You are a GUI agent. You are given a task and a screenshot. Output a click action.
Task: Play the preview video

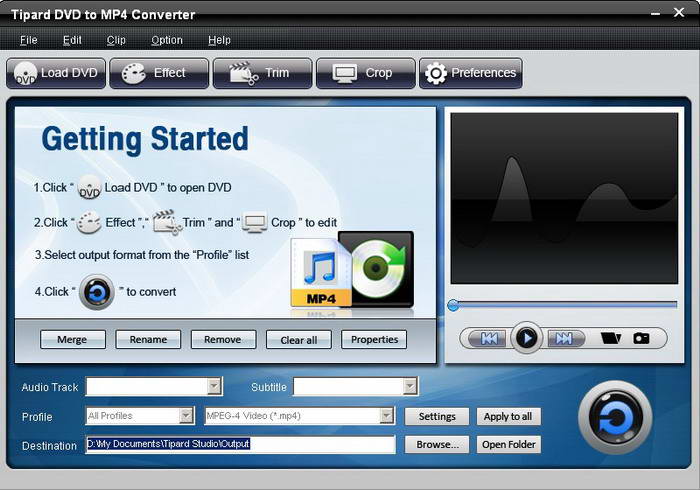[527, 338]
